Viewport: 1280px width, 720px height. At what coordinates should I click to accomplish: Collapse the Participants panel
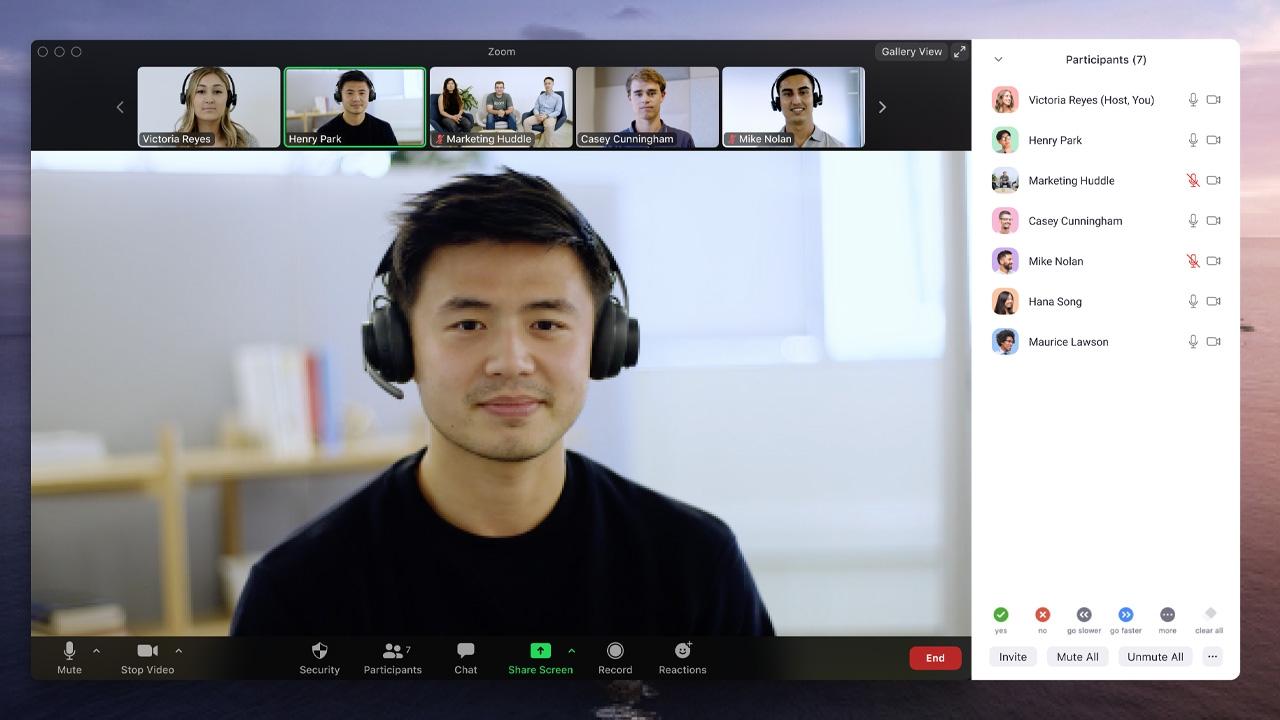coord(998,59)
